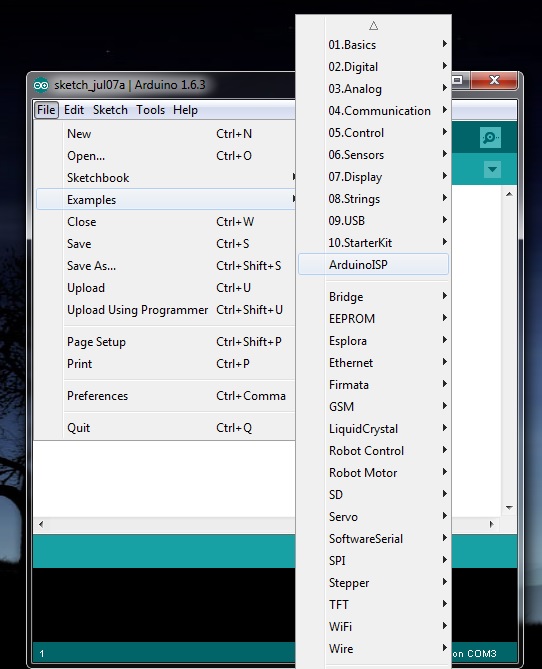Click the Arduino logo in title bar
This screenshot has width=542, height=669.
41,85
